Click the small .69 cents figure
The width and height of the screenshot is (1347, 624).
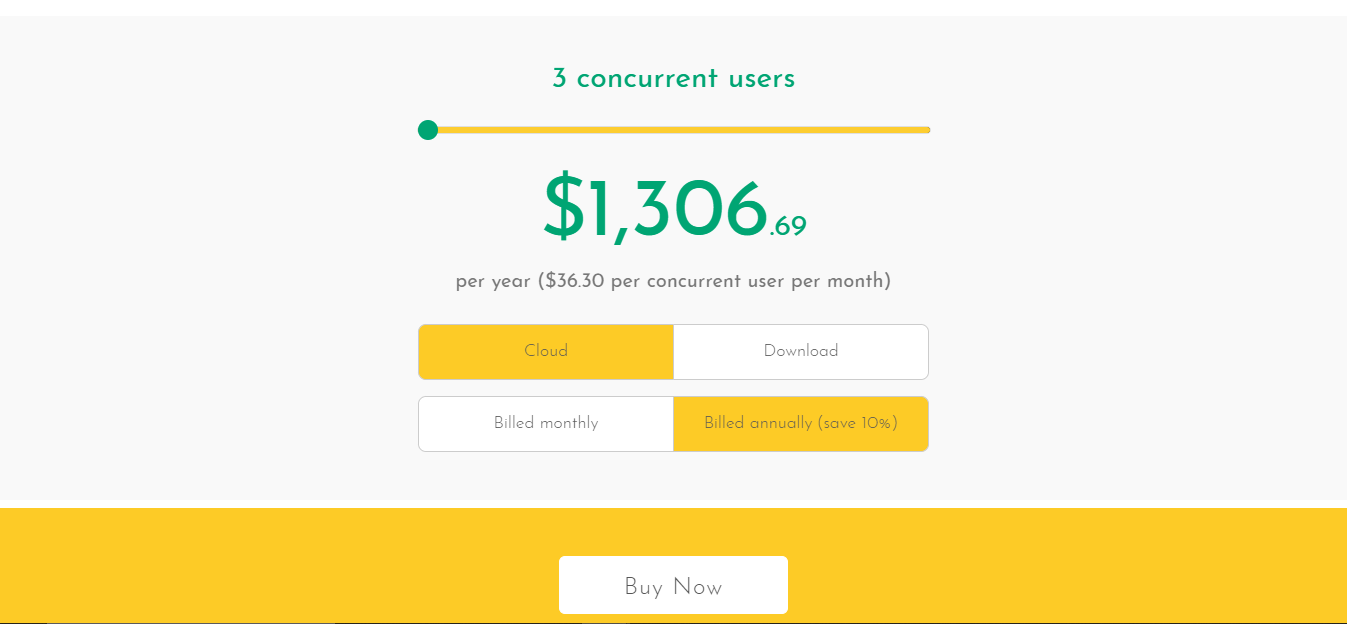coord(788,227)
